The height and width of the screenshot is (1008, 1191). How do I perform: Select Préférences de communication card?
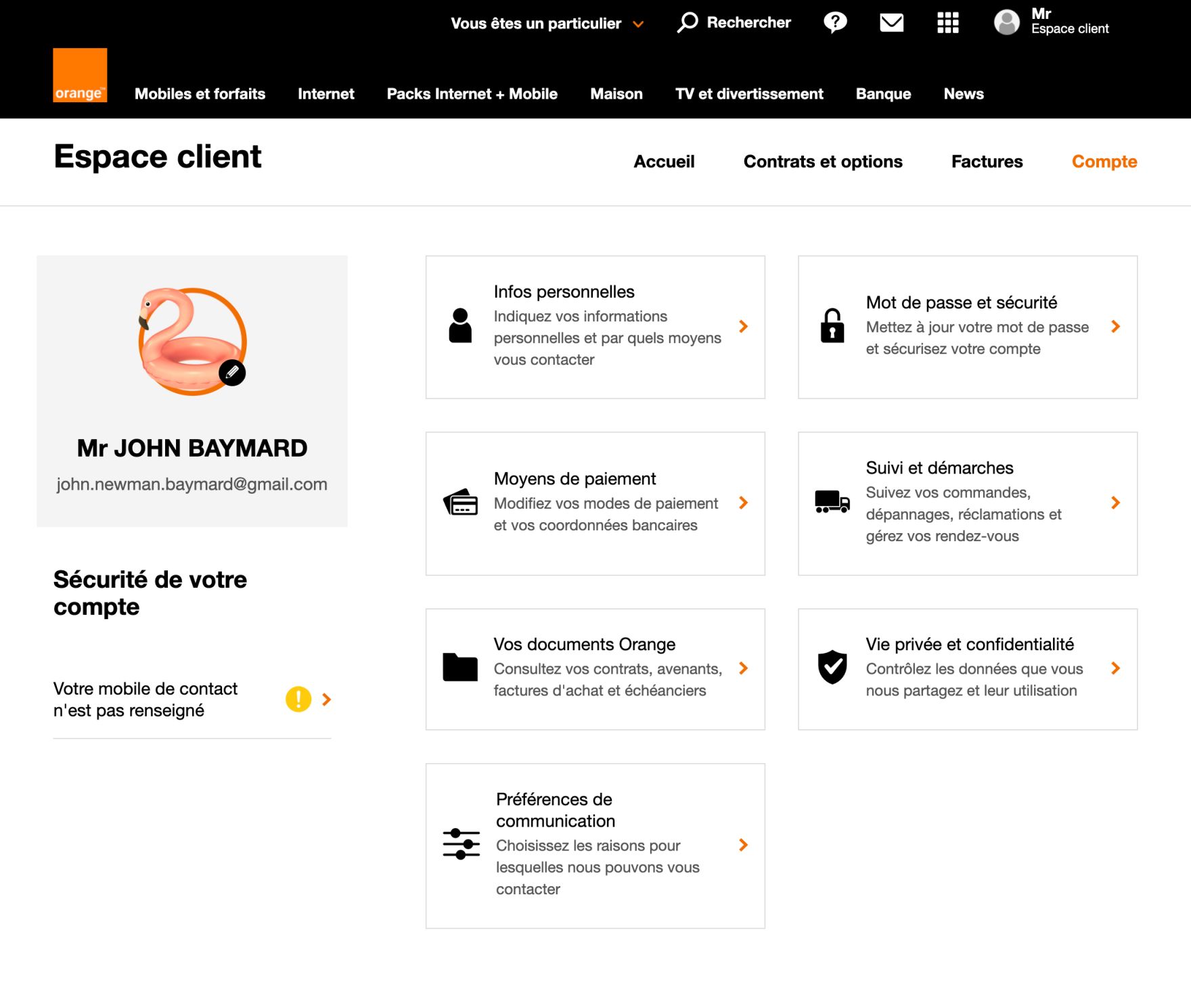(x=595, y=845)
